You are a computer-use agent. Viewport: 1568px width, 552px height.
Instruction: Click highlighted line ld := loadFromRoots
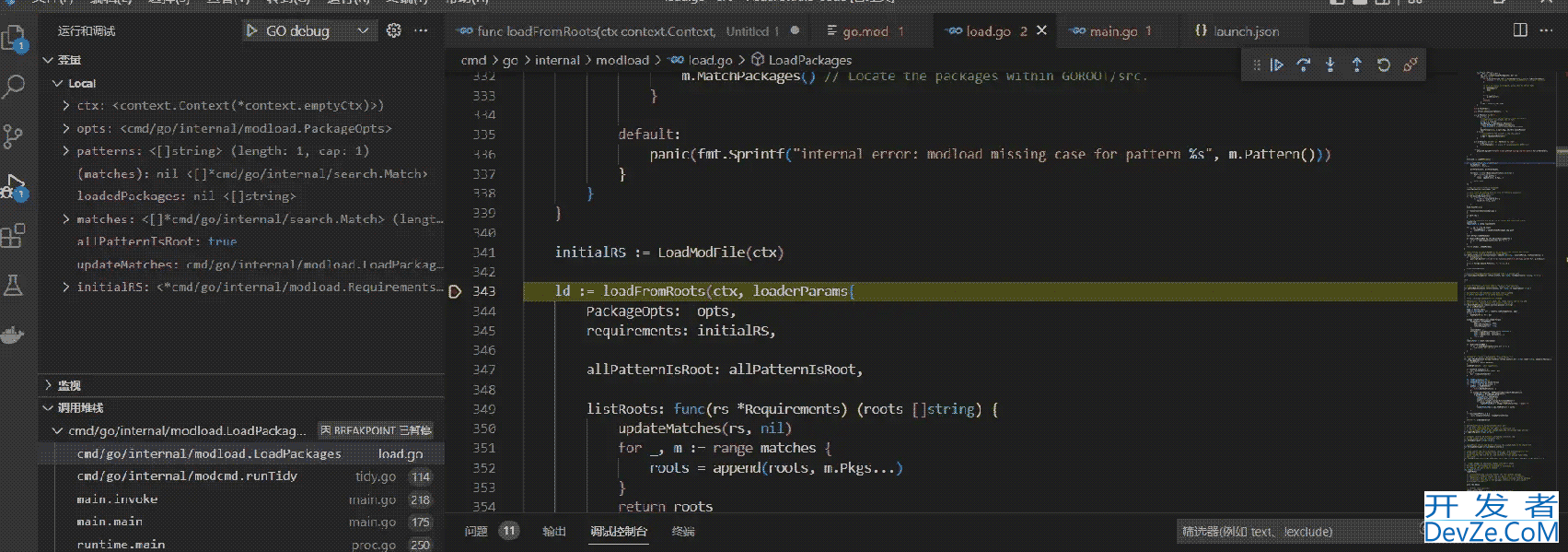[x=990, y=291]
